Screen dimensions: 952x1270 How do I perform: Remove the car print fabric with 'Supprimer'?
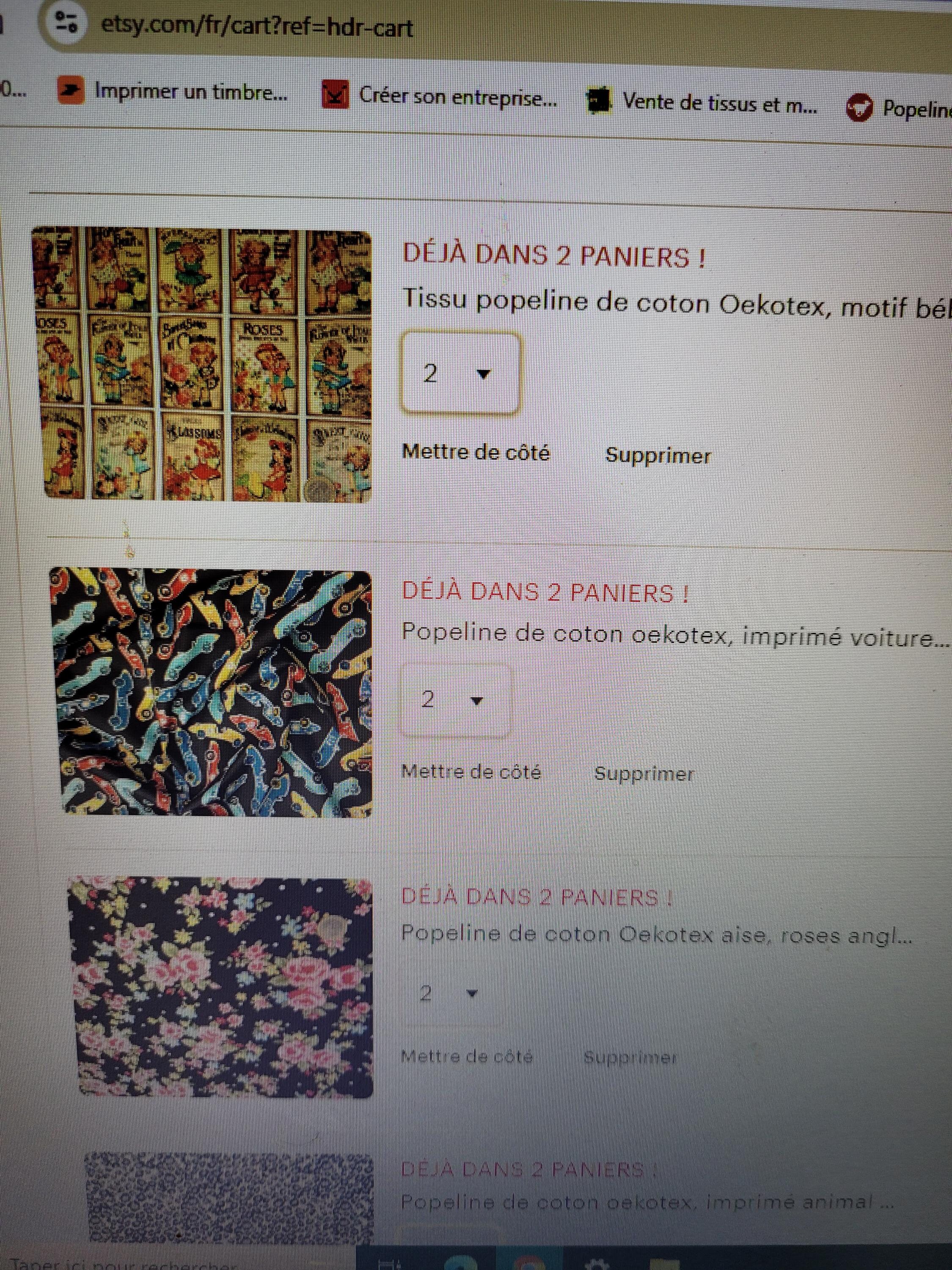point(644,773)
